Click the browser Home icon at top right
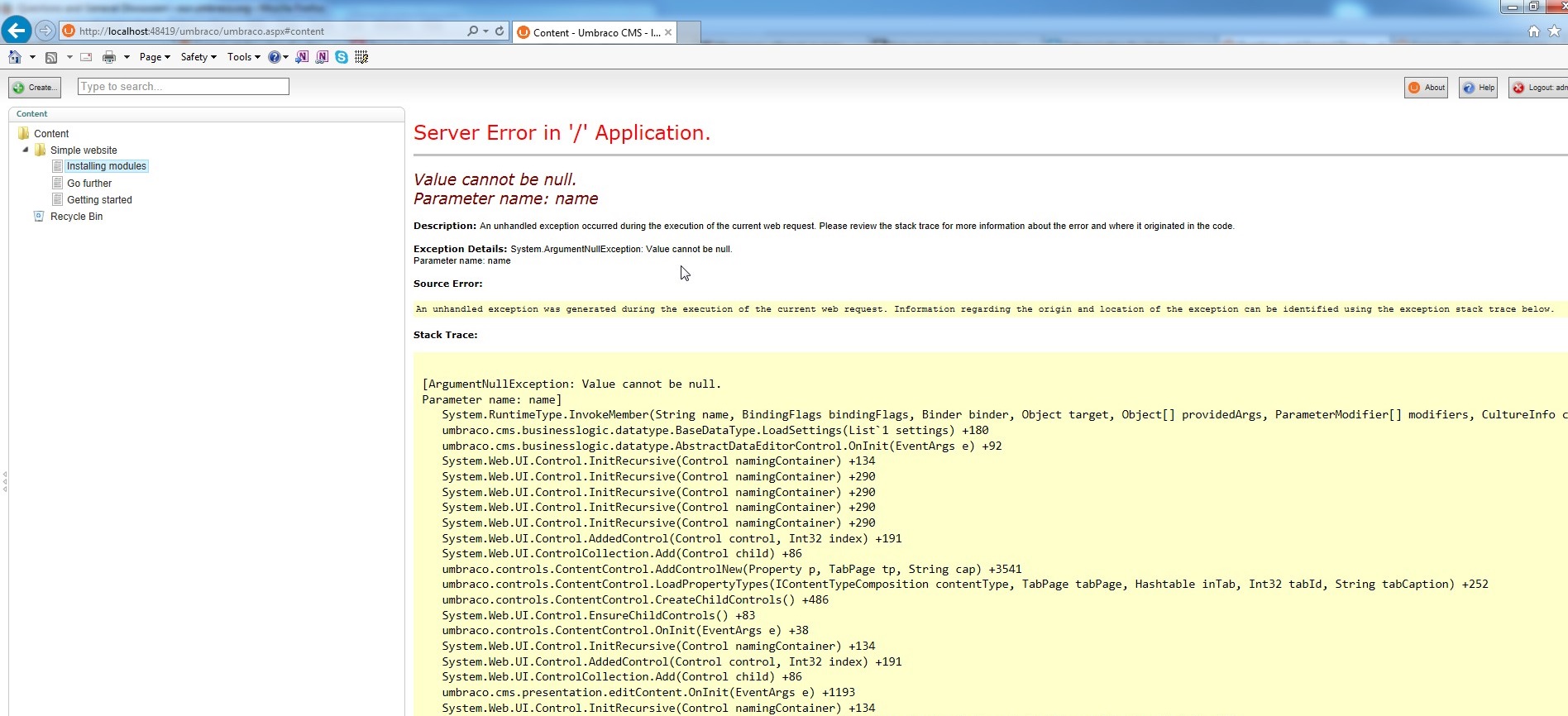This screenshot has width=1568, height=716. click(1534, 31)
